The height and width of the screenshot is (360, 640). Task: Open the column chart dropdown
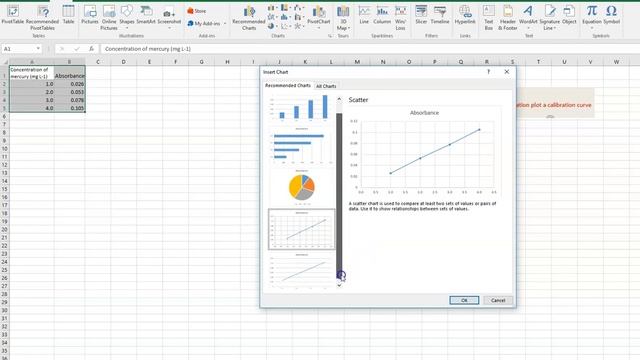[272, 8]
